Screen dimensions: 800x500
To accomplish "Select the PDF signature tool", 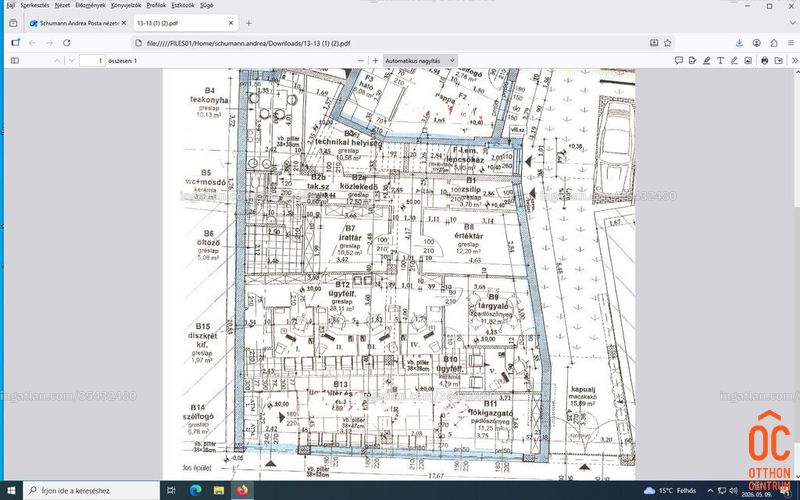I will (x=692, y=61).
